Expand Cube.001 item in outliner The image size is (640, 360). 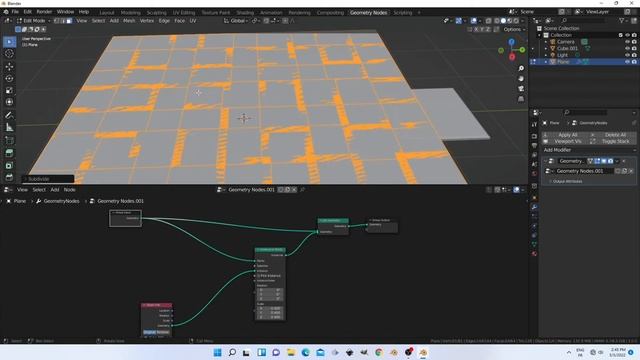[546, 48]
